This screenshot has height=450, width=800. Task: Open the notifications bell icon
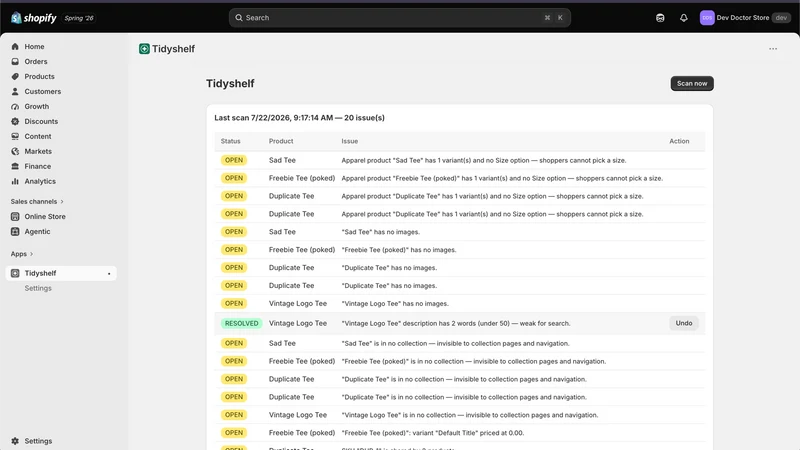coord(684,18)
